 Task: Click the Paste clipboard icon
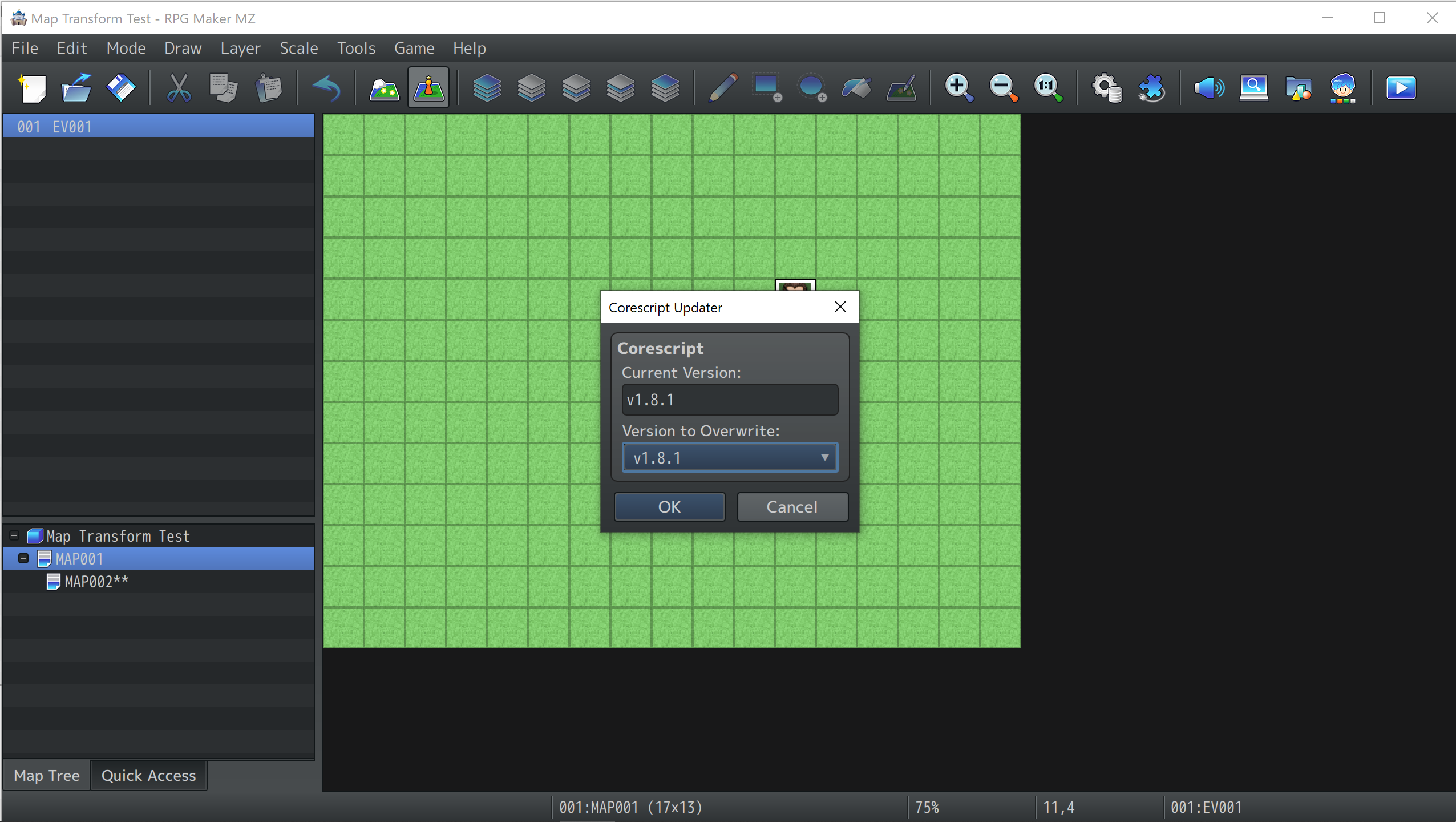coord(268,88)
